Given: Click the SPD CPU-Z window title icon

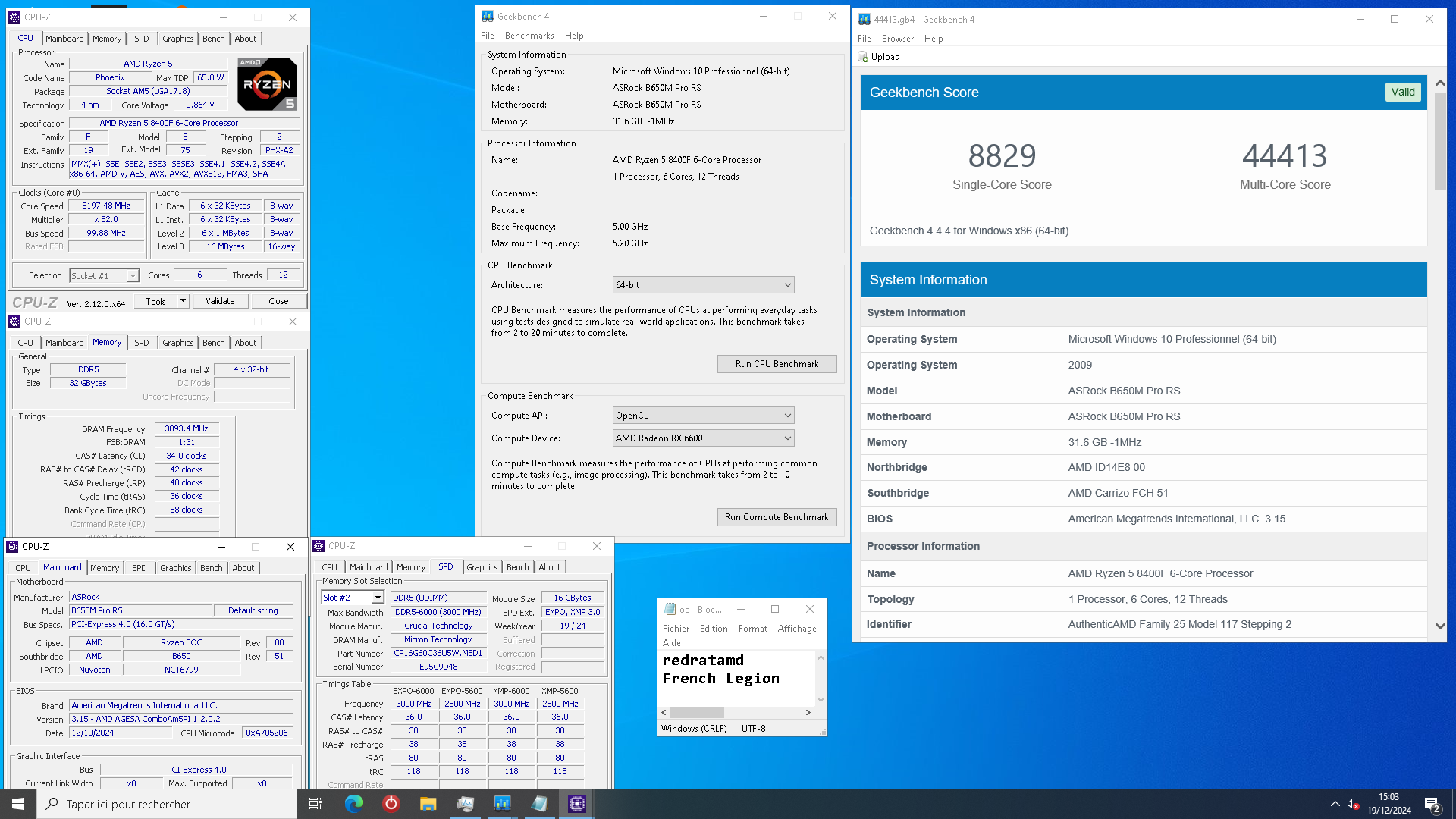Looking at the screenshot, I should (x=318, y=546).
